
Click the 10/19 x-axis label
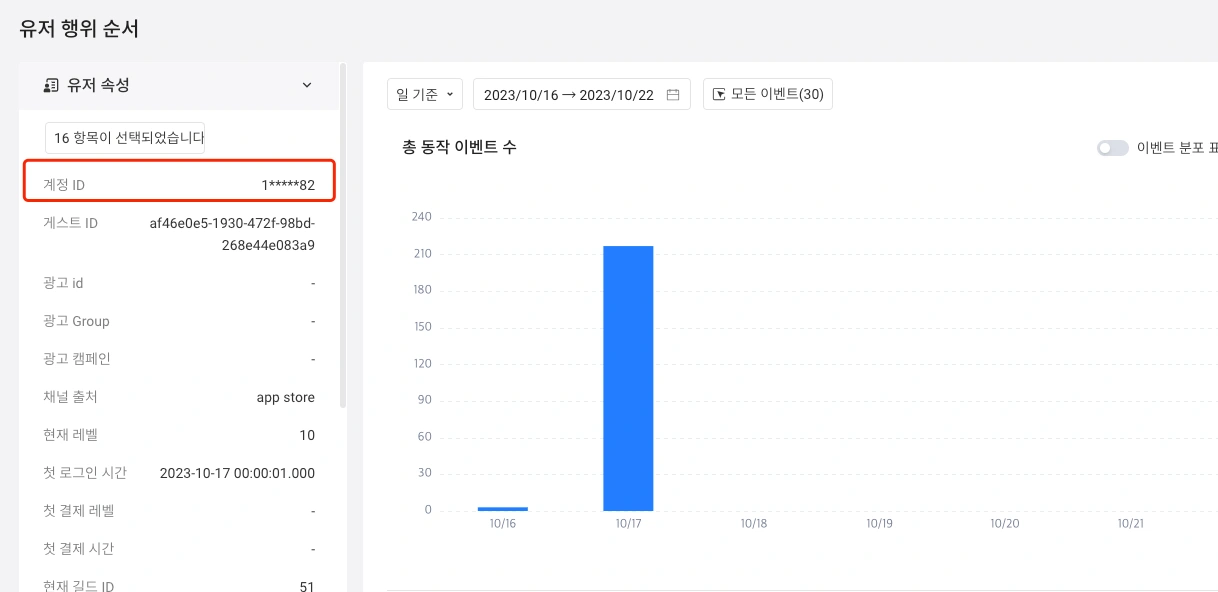tap(879, 523)
